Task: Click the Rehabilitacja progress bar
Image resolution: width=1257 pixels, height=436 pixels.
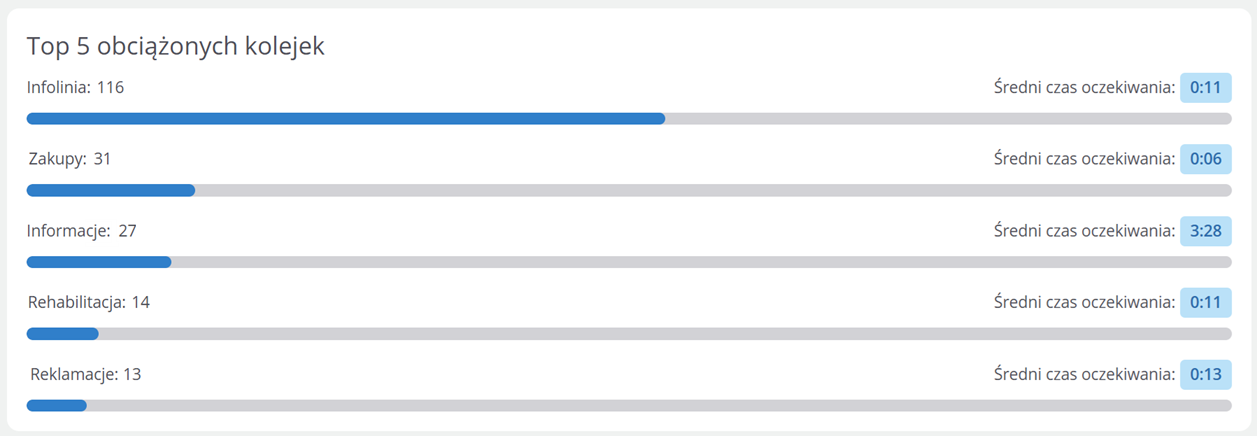Action: (628, 334)
